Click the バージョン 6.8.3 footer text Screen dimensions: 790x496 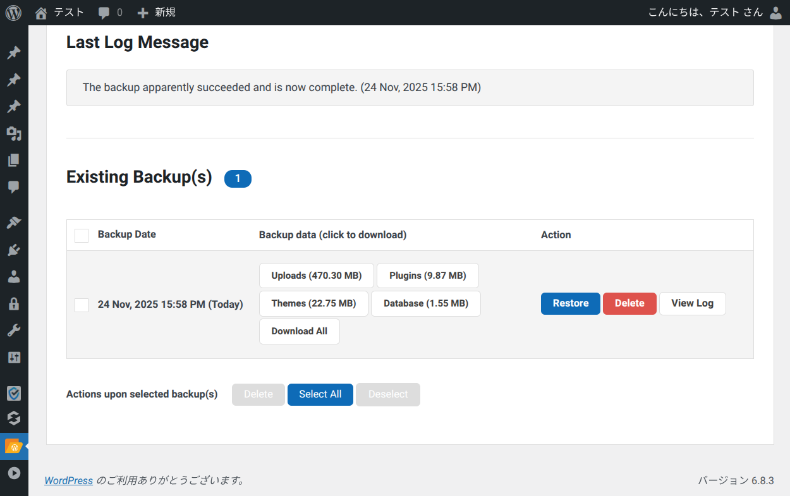736,480
